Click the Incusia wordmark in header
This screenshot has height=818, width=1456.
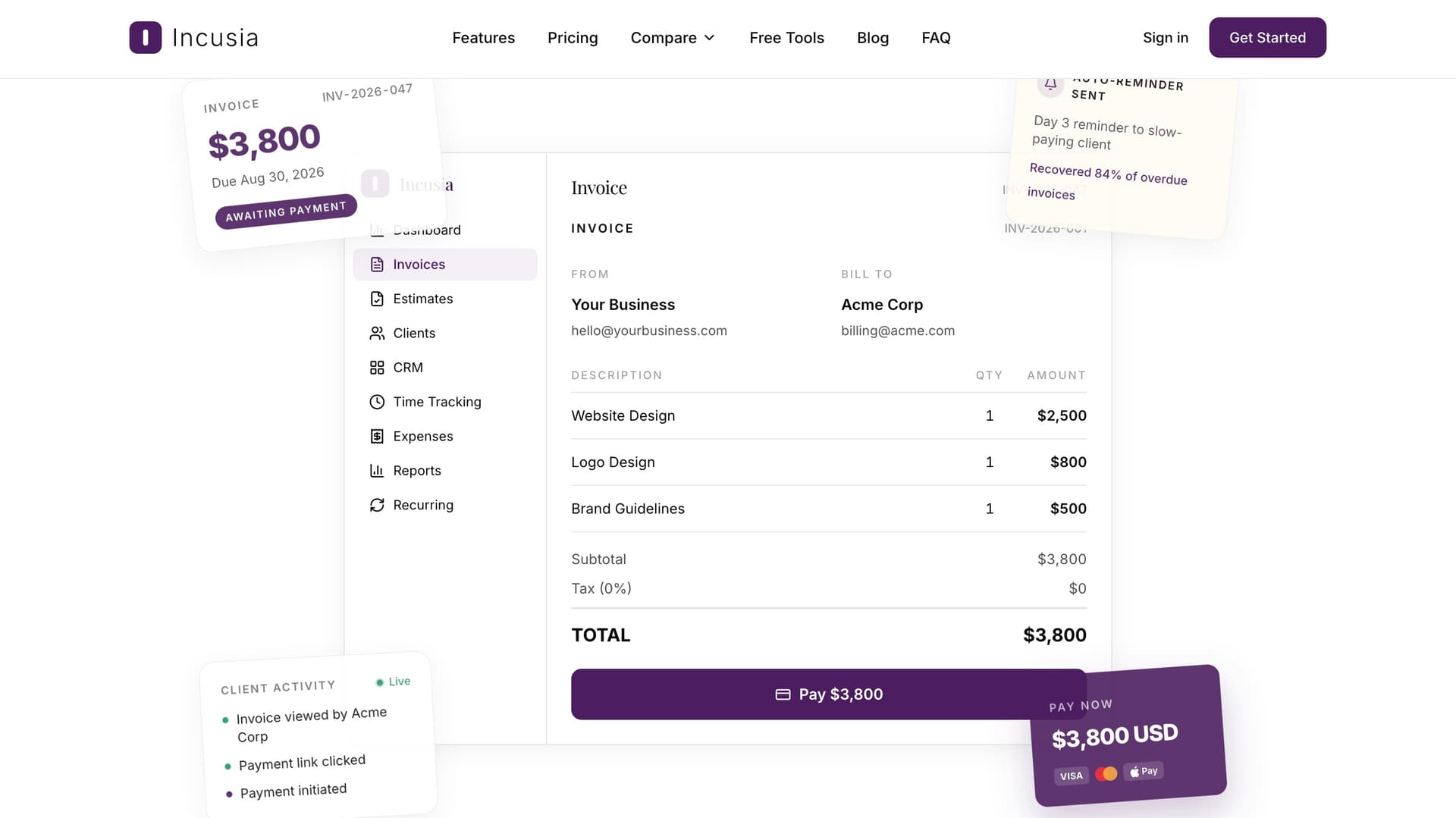[x=215, y=38]
